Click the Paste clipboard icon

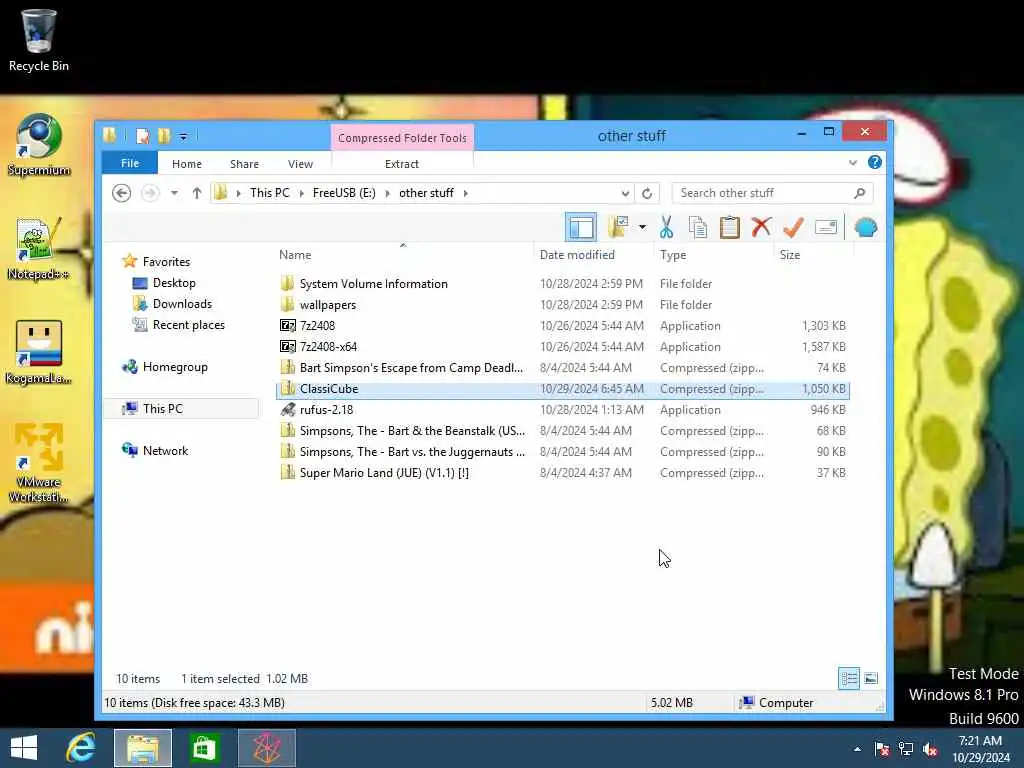pyautogui.click(x=729, y=227)
